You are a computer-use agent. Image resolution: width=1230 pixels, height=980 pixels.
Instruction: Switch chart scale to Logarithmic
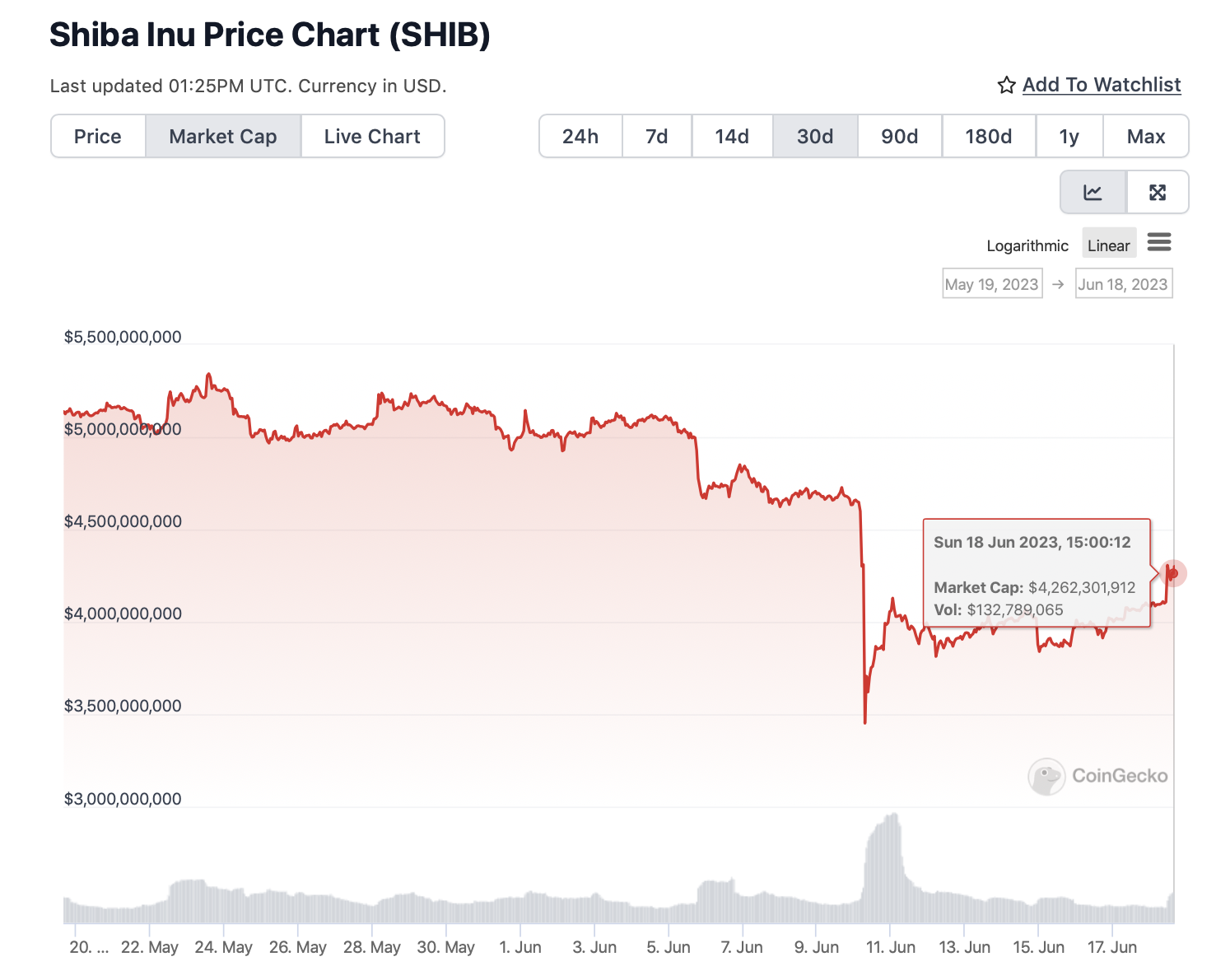point(1027,245)
